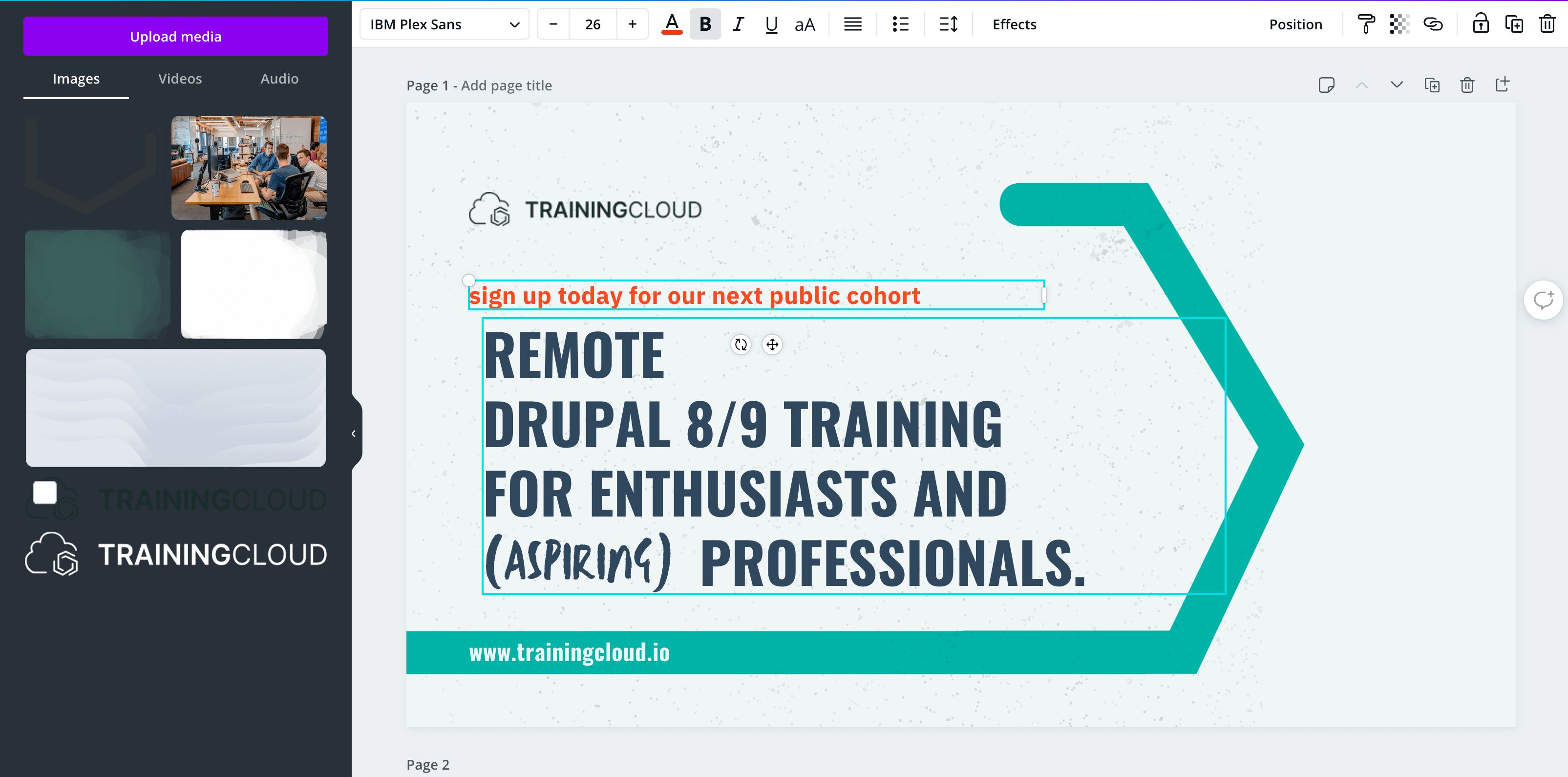
Task: Tick the checkbox on dark TrainingCloud logo
Action: [x=44, y=493]
